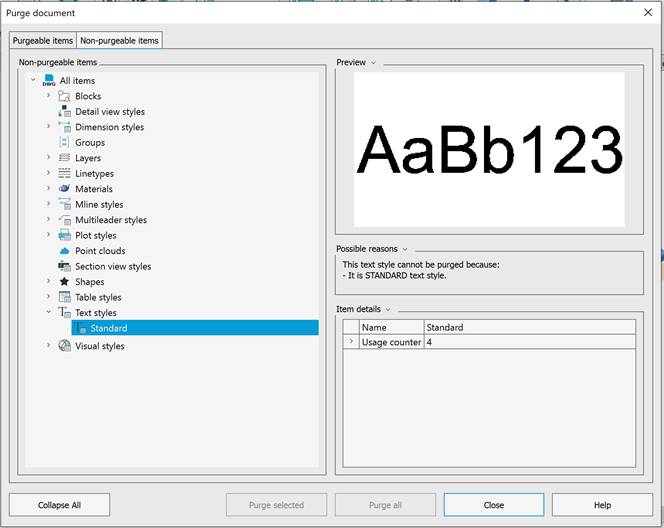Click the Shapes star icon

[64, 282]
